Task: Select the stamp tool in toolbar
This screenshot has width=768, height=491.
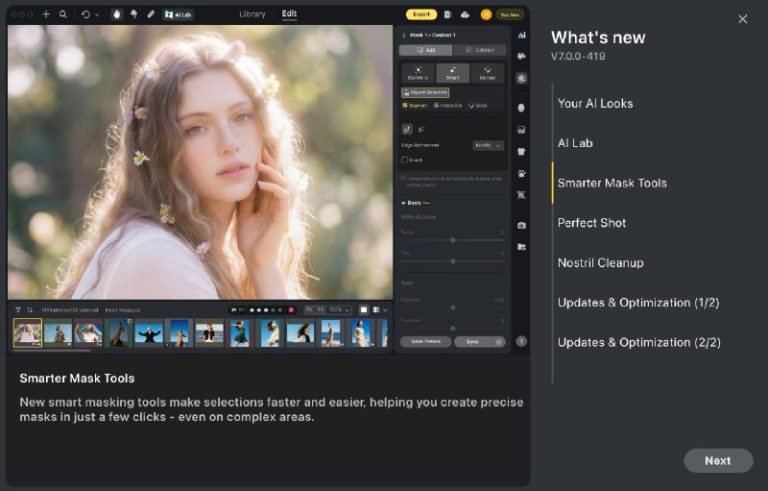Action: click(134, 14)
